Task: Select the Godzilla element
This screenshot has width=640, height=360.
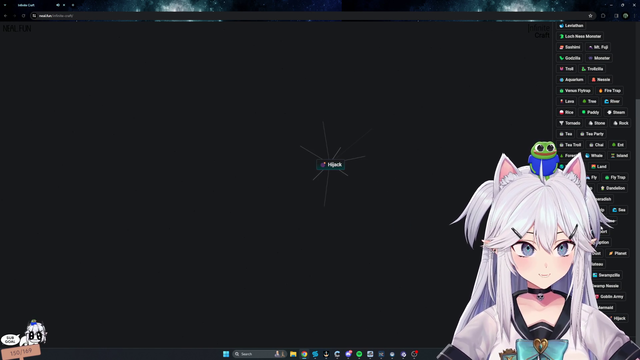Action: [569, 58]
